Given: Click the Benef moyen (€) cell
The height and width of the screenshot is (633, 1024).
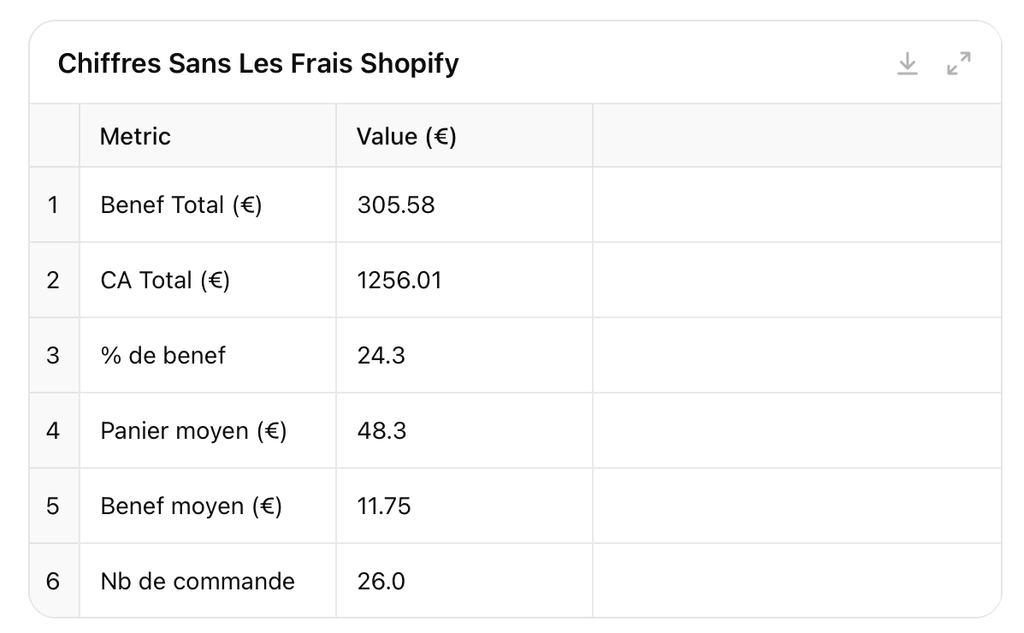Looking at the screenshot, I should pyautogui.click(x=191, y=506).
